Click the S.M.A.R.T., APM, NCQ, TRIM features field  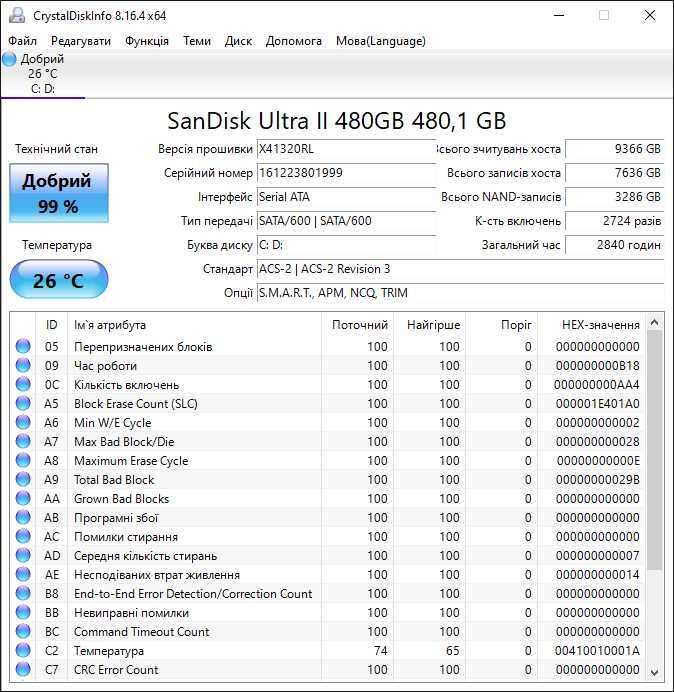[x=460, y=293]
